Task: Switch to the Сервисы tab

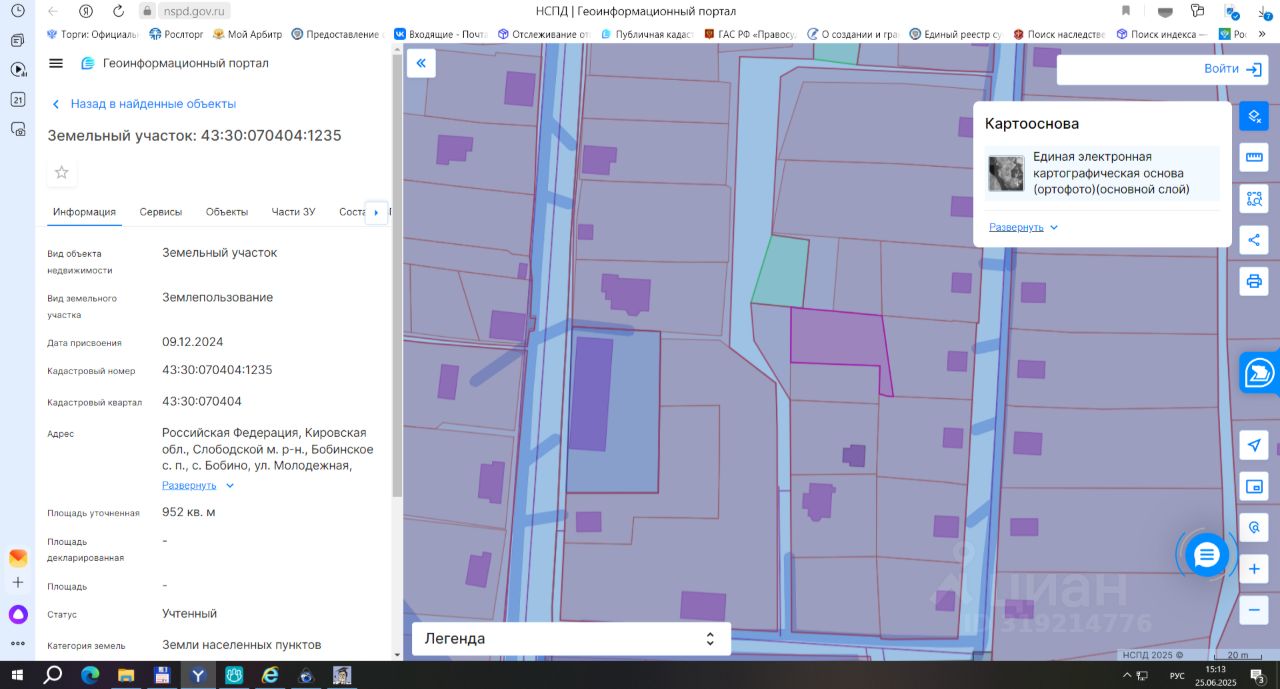Action: (161, 212)
